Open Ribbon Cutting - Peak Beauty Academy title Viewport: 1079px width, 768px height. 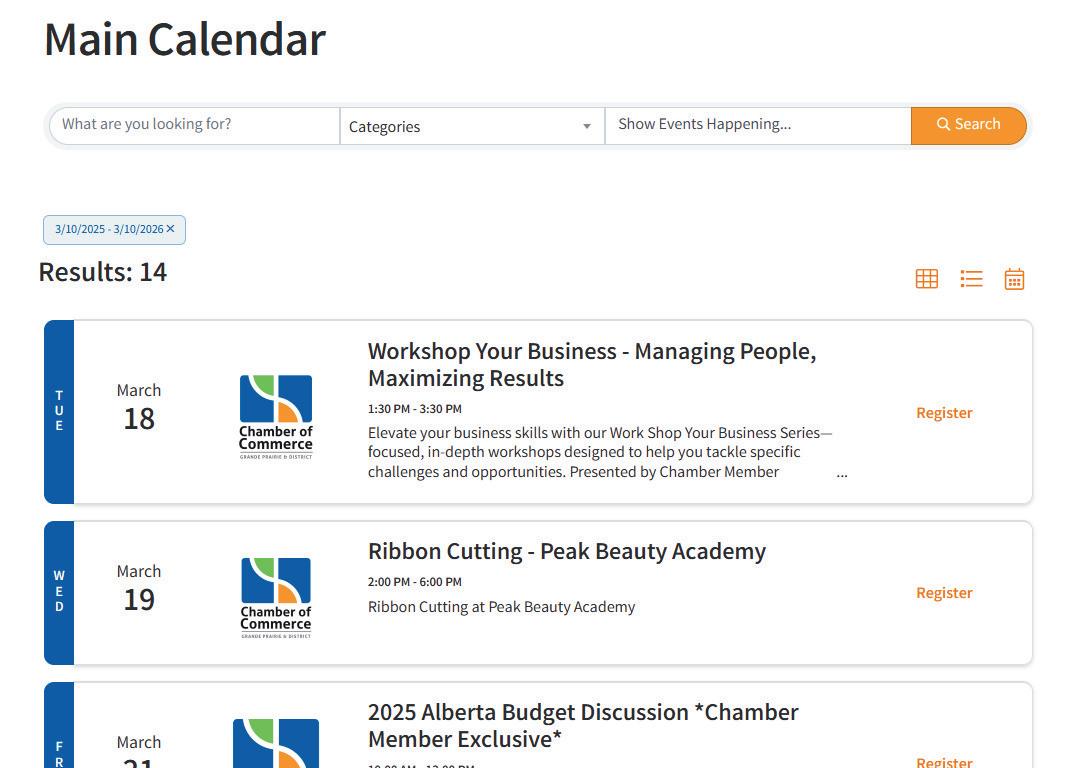[x=567, y=551]
